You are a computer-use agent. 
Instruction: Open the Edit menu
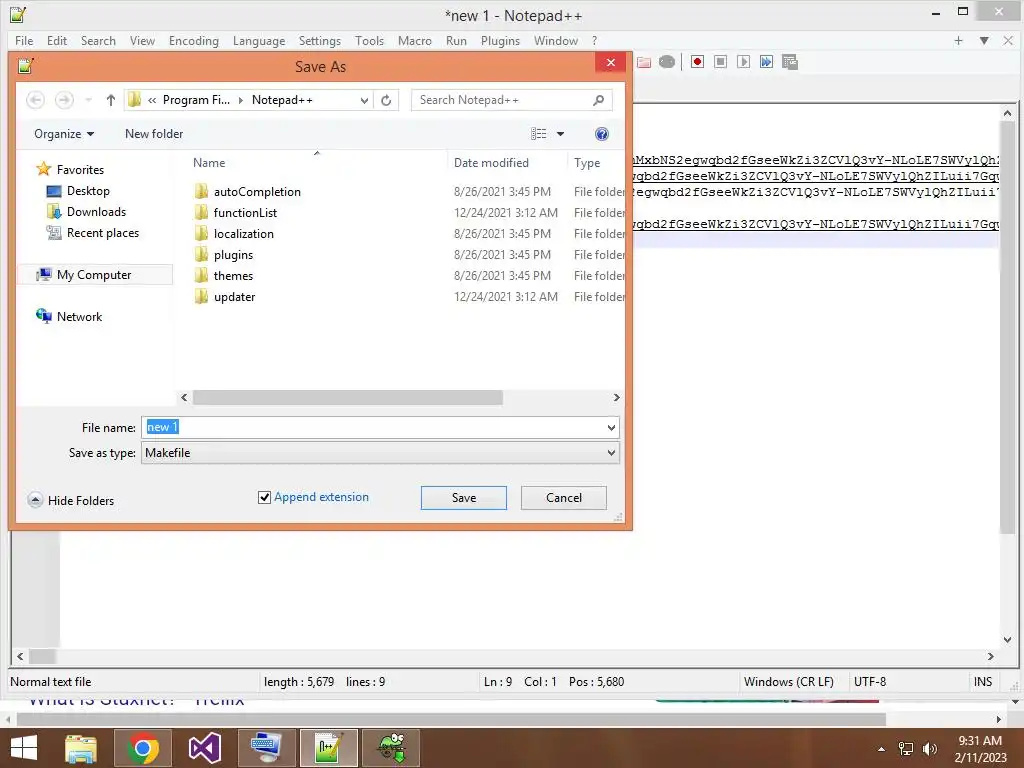(57, 40)
